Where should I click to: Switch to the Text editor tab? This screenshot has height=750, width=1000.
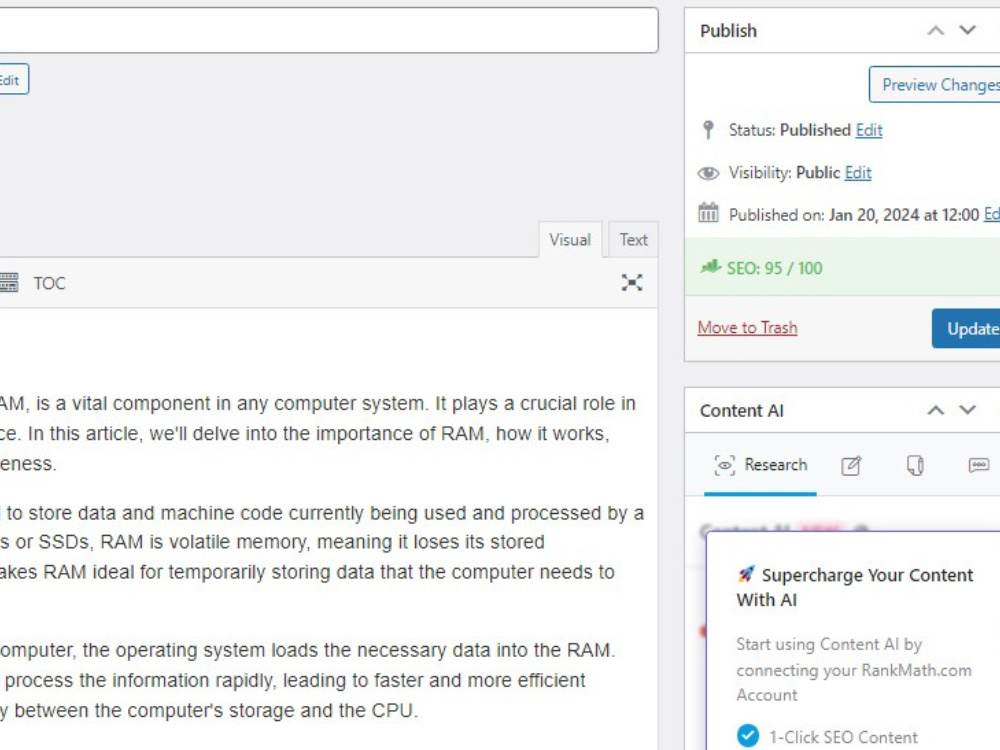point(633,240)
